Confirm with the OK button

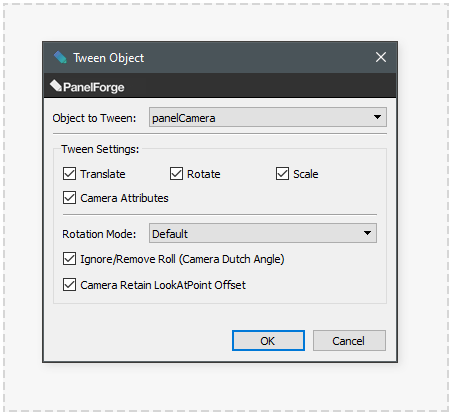(268, 341)
